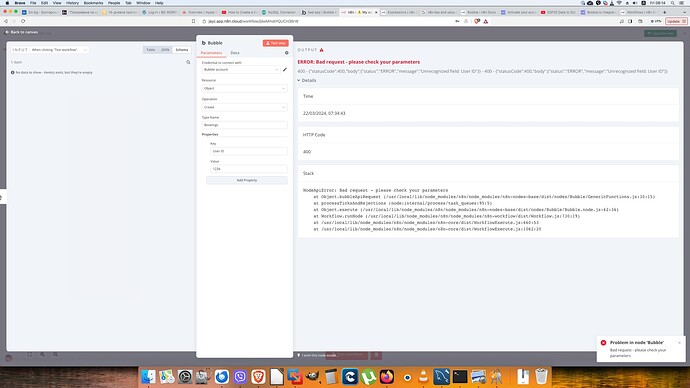Screen dimensions: 690x388
Task: Select the input source node dropdown
Action: point(59,50)
